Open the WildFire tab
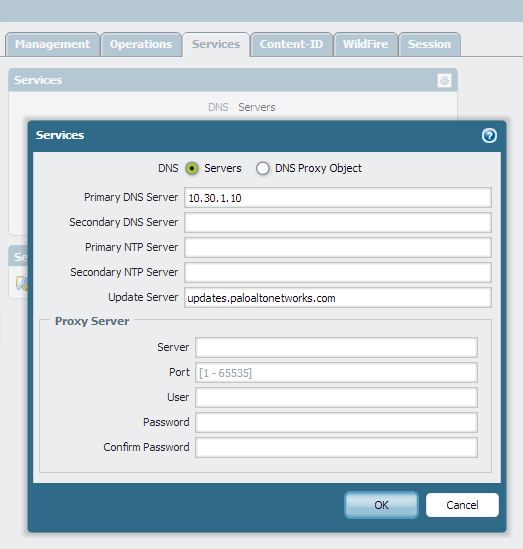 [x=365, y=44]
